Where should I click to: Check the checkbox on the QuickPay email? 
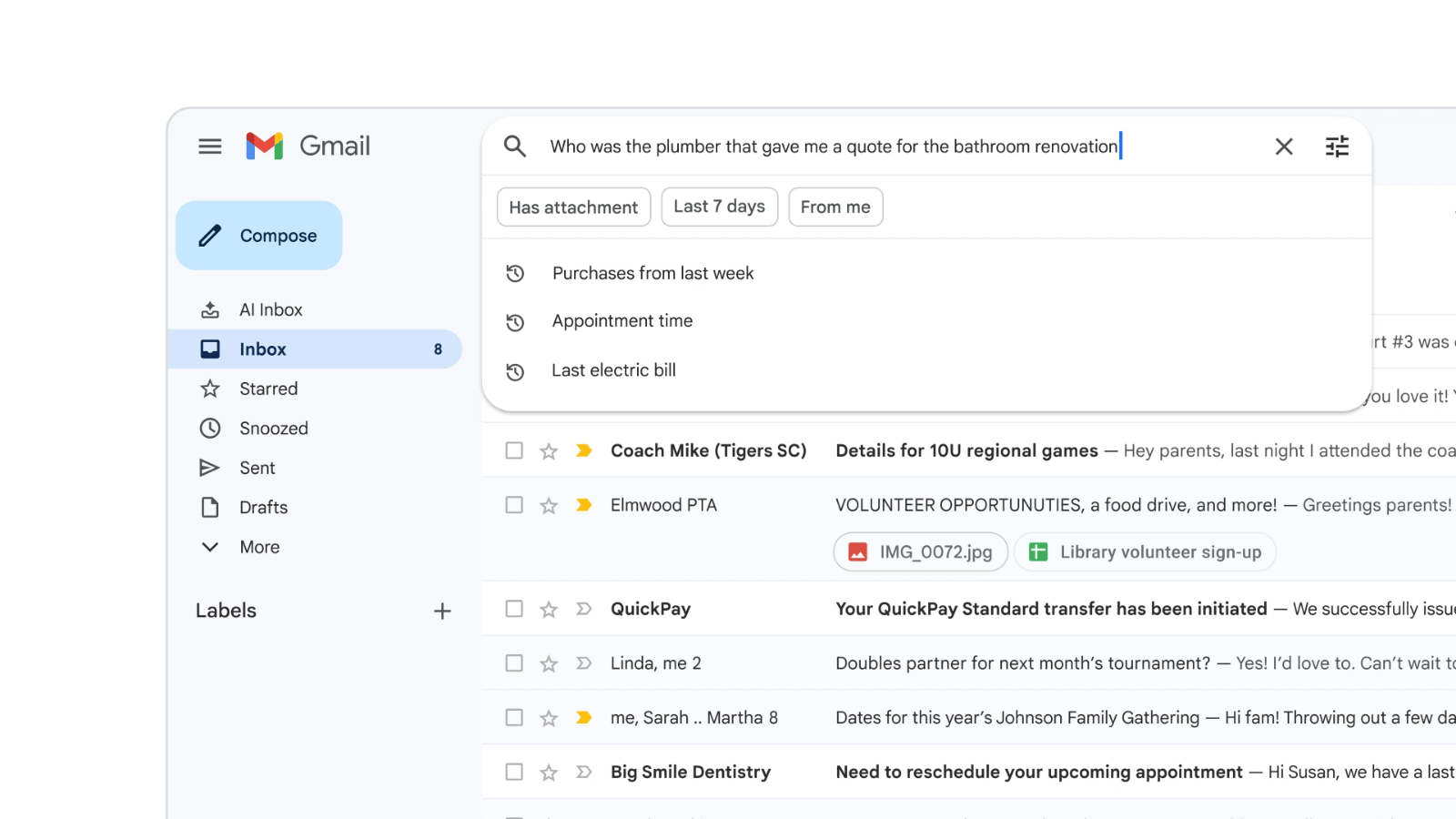click(x=514, y=608)
